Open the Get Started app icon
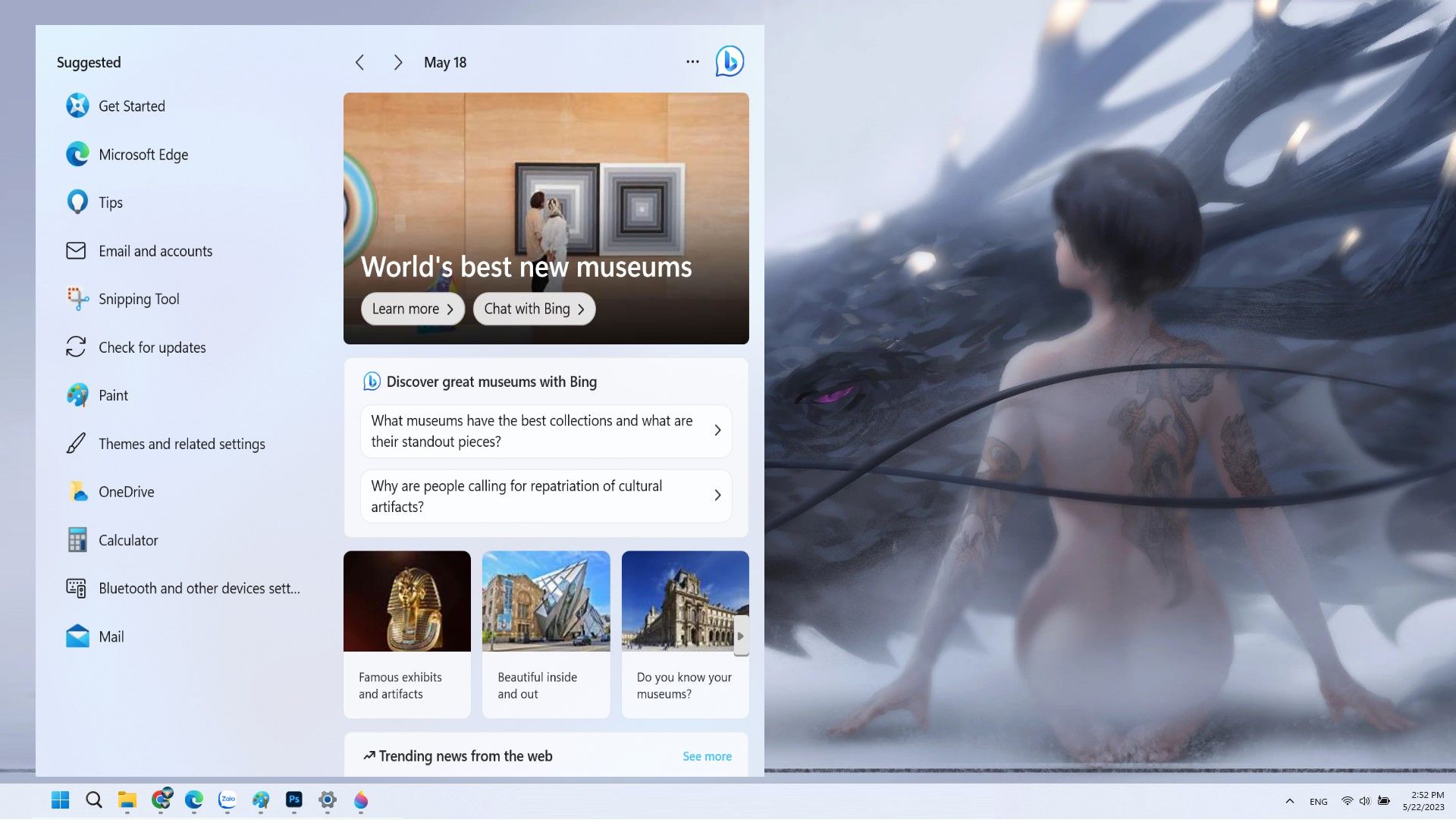Image resolution: width=1456 pixels, height=820 pixels. pyautogui.click(x=77, y=106)
